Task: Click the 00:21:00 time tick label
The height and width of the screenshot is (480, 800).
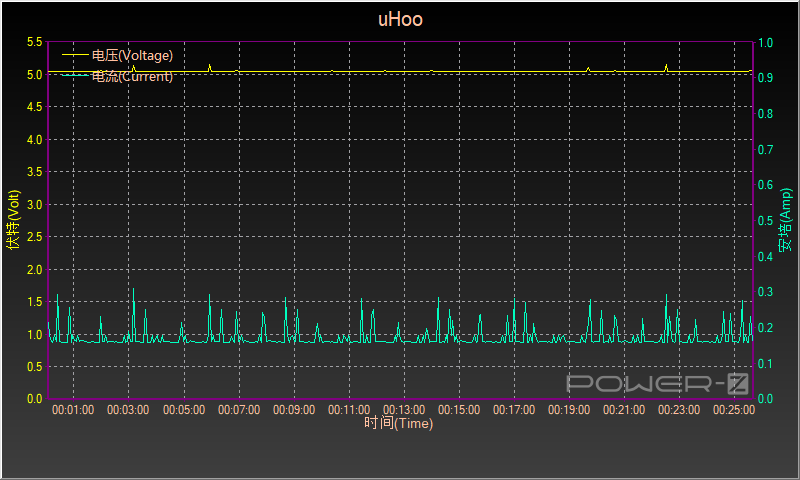Action: (624, 410)
